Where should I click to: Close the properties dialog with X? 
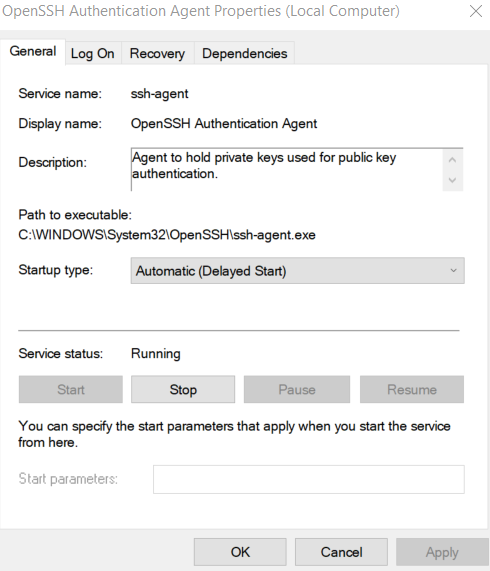click(x=476, y=11)
